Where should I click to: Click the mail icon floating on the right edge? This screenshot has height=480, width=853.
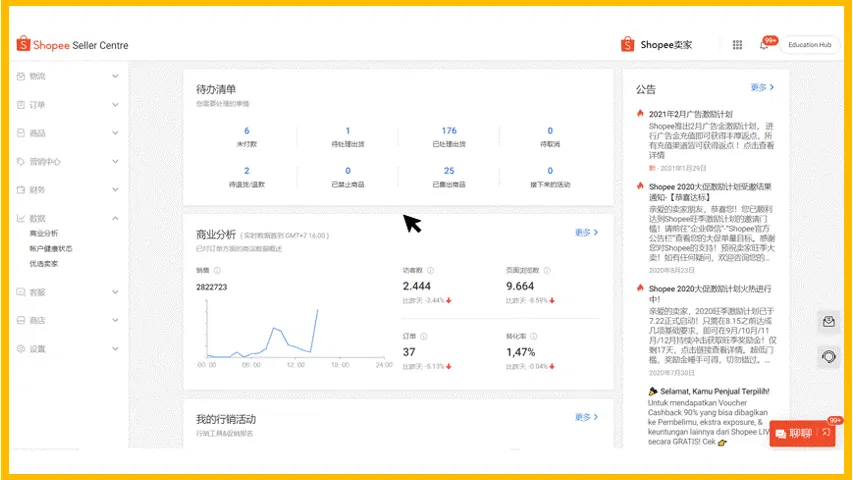point(829,322)
